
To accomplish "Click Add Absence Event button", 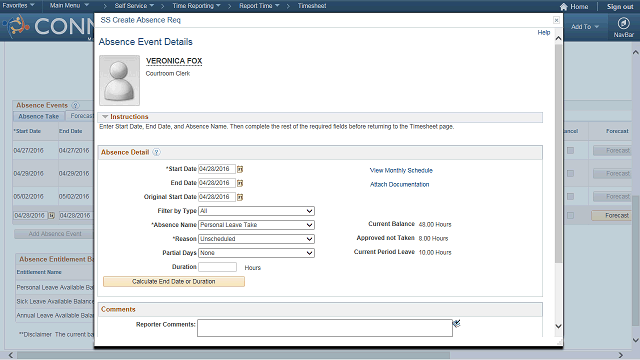I will tap(55, 234).
